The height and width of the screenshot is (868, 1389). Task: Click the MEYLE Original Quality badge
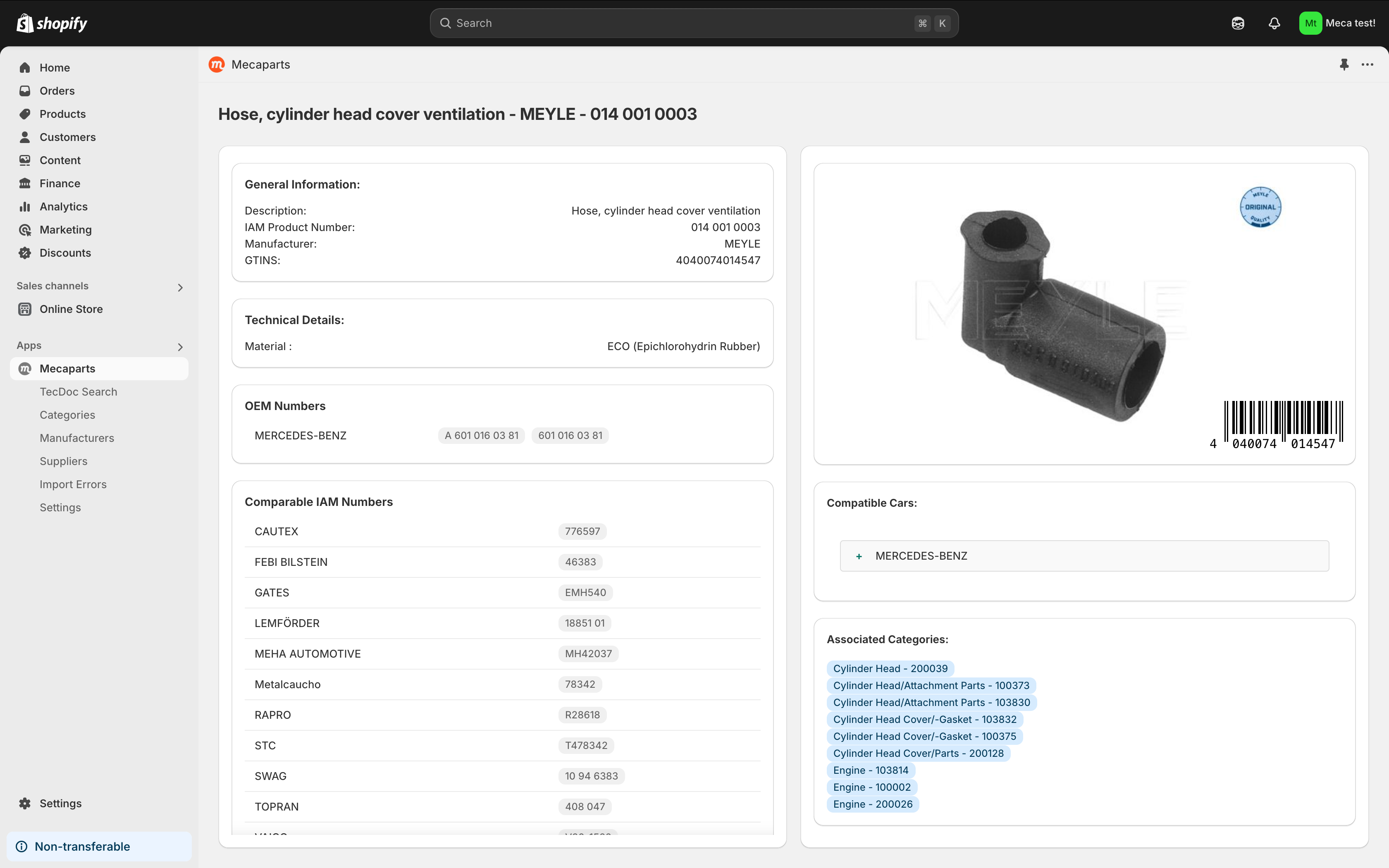coord(1260,207)
